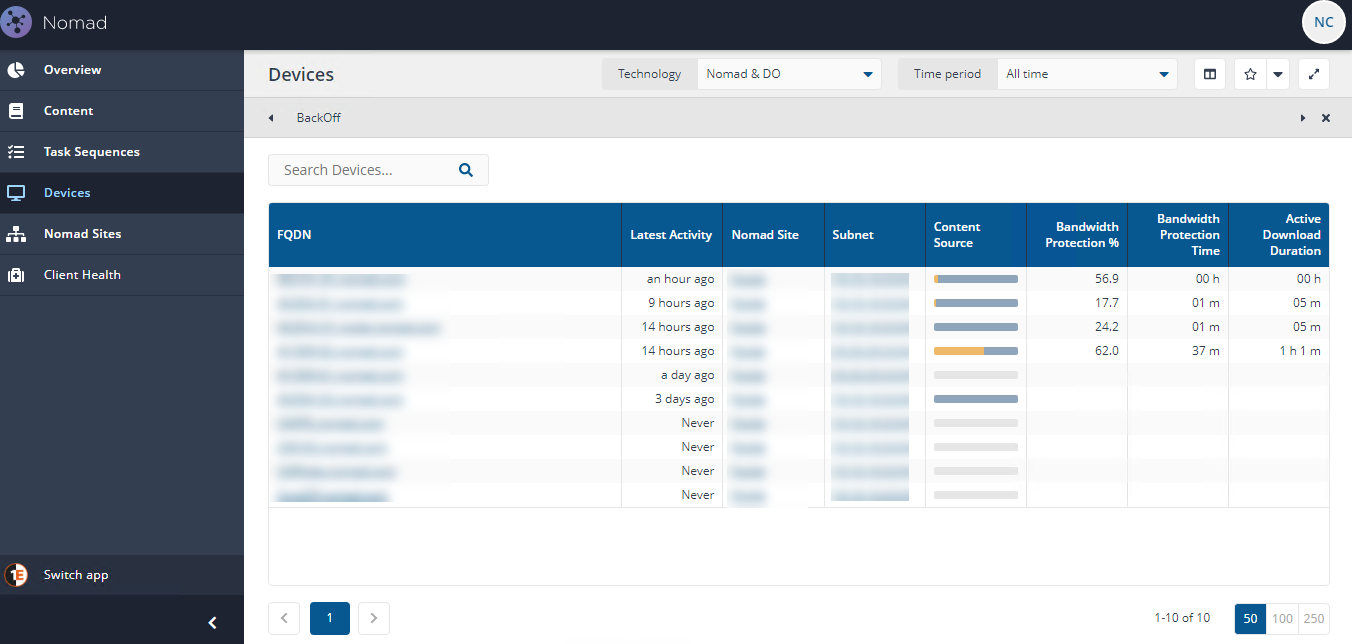Click the 1-10 of 10 count text
The width and height of the screenshot is (1352, 644).
point(1182,618)
